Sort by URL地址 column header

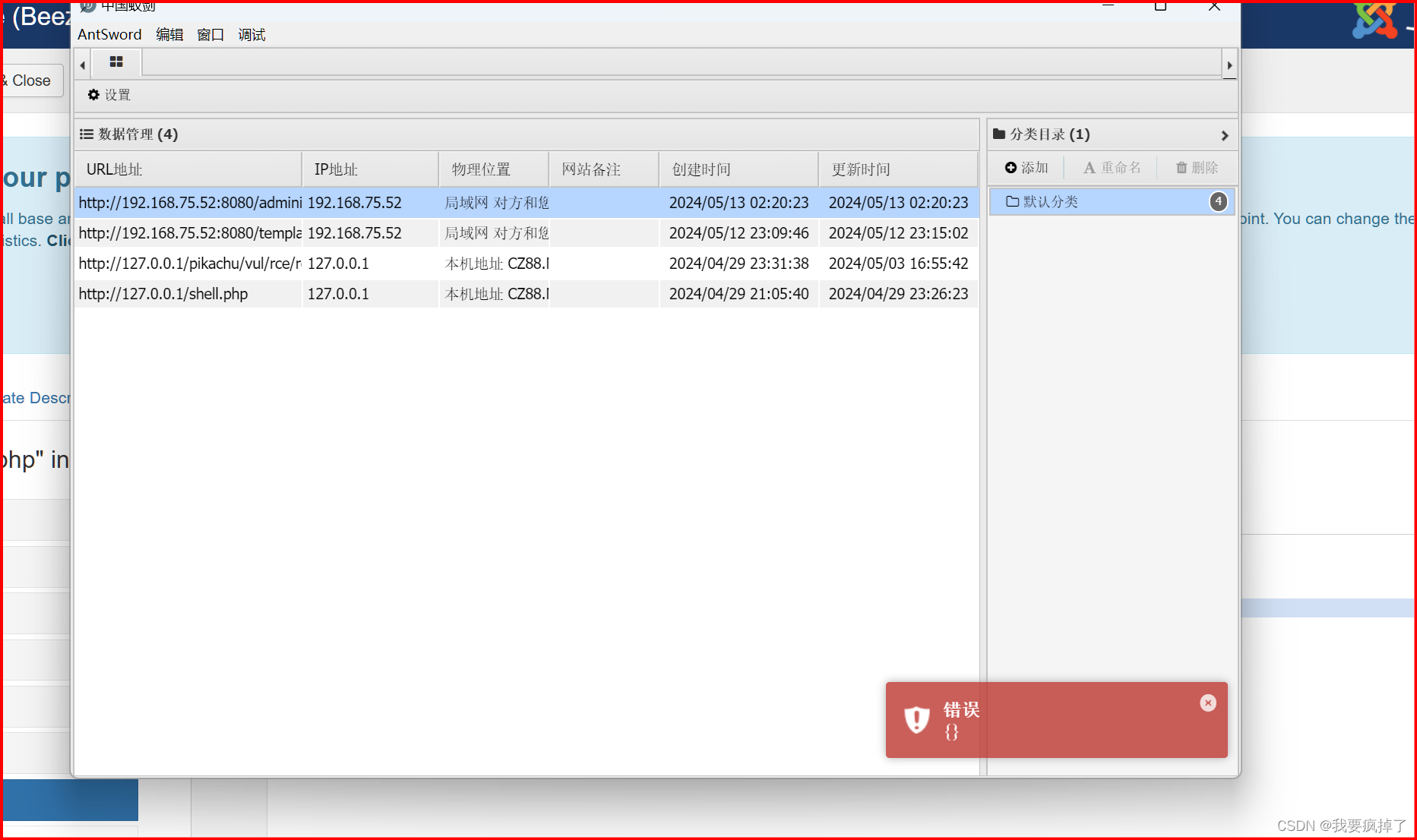pyautogui.click(x=188, y=169)
